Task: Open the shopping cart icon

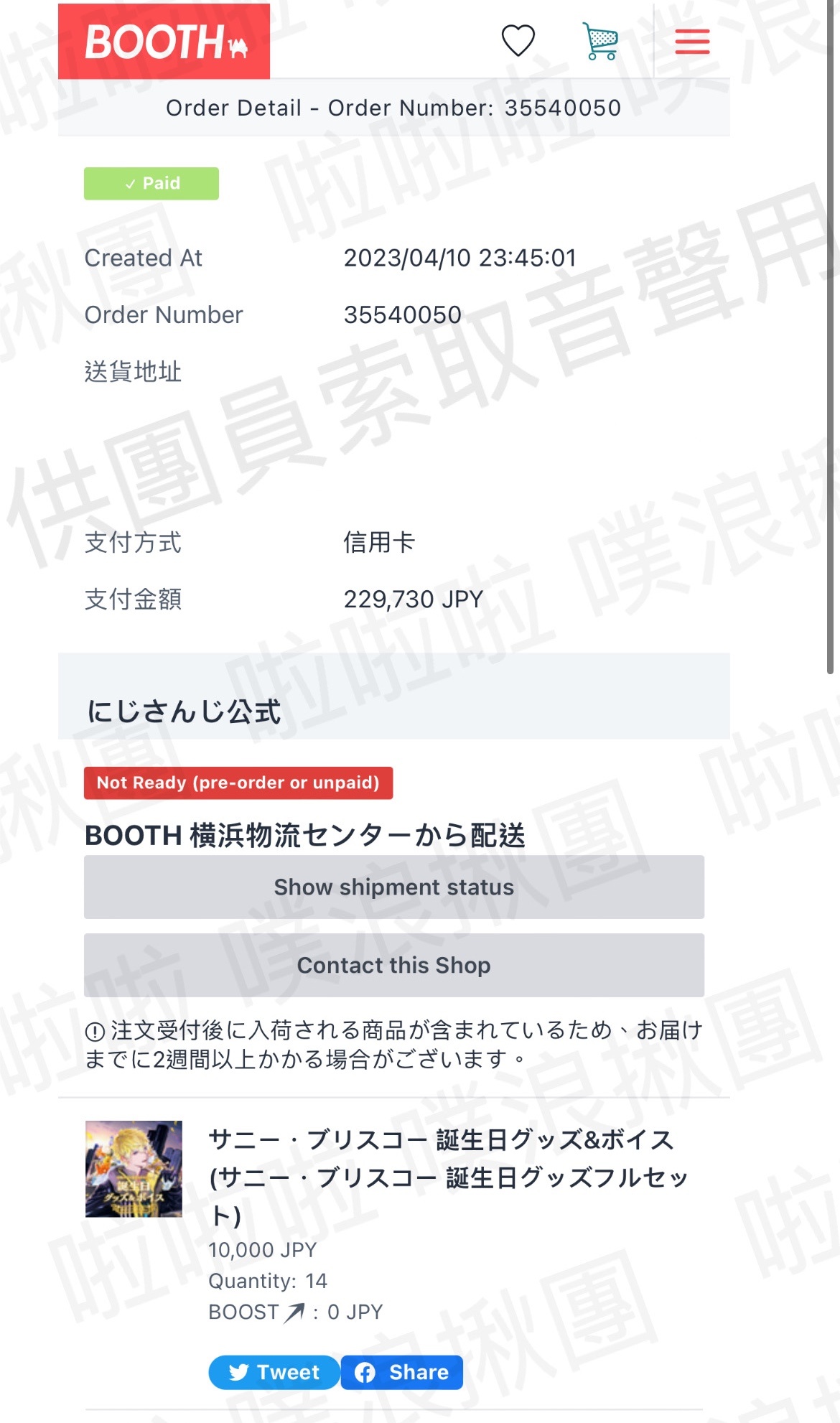Action: [600, 41]
